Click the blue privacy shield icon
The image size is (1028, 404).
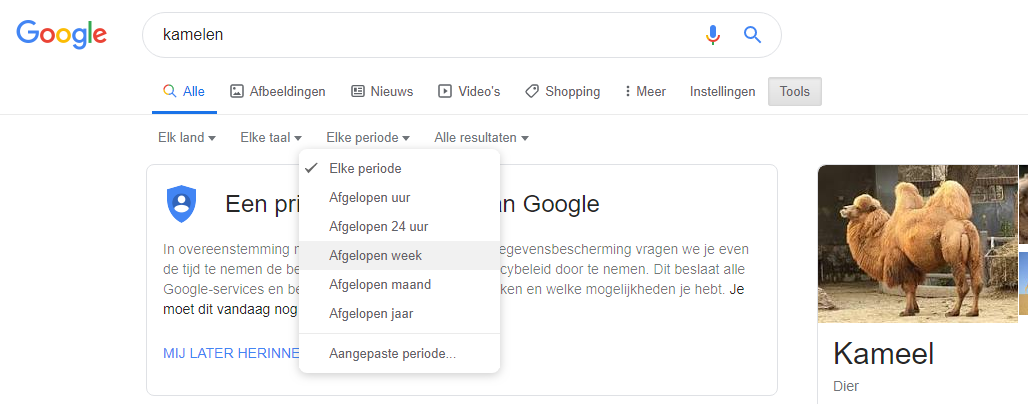click(x=182, y=203)
